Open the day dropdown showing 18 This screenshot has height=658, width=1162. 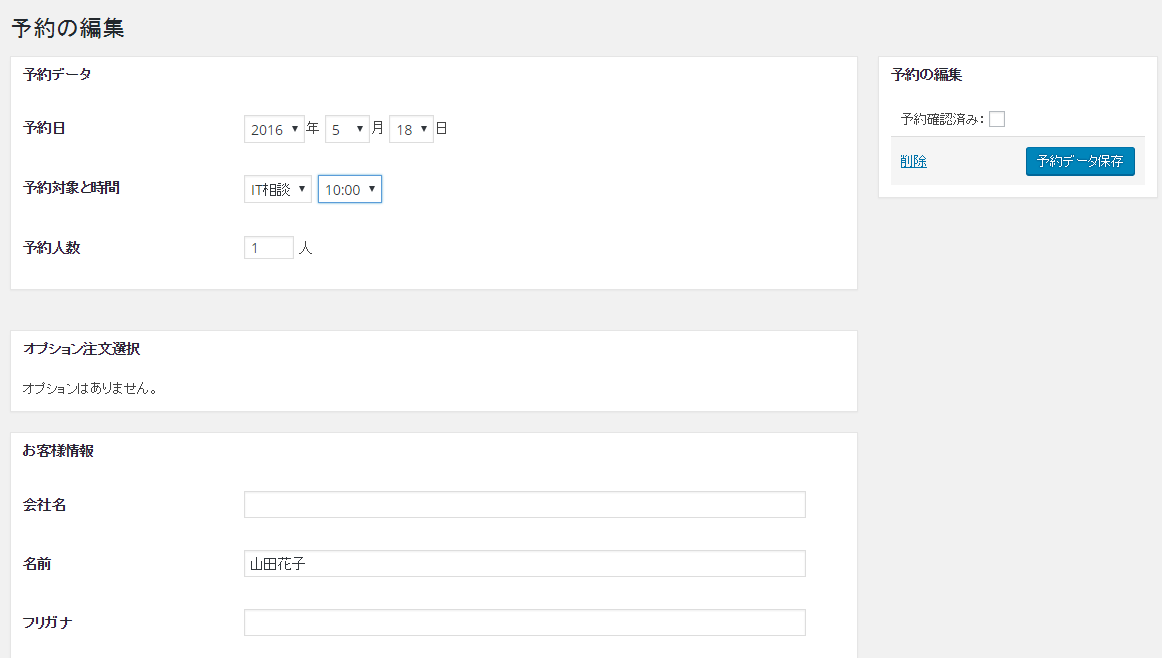pos(411,129)
